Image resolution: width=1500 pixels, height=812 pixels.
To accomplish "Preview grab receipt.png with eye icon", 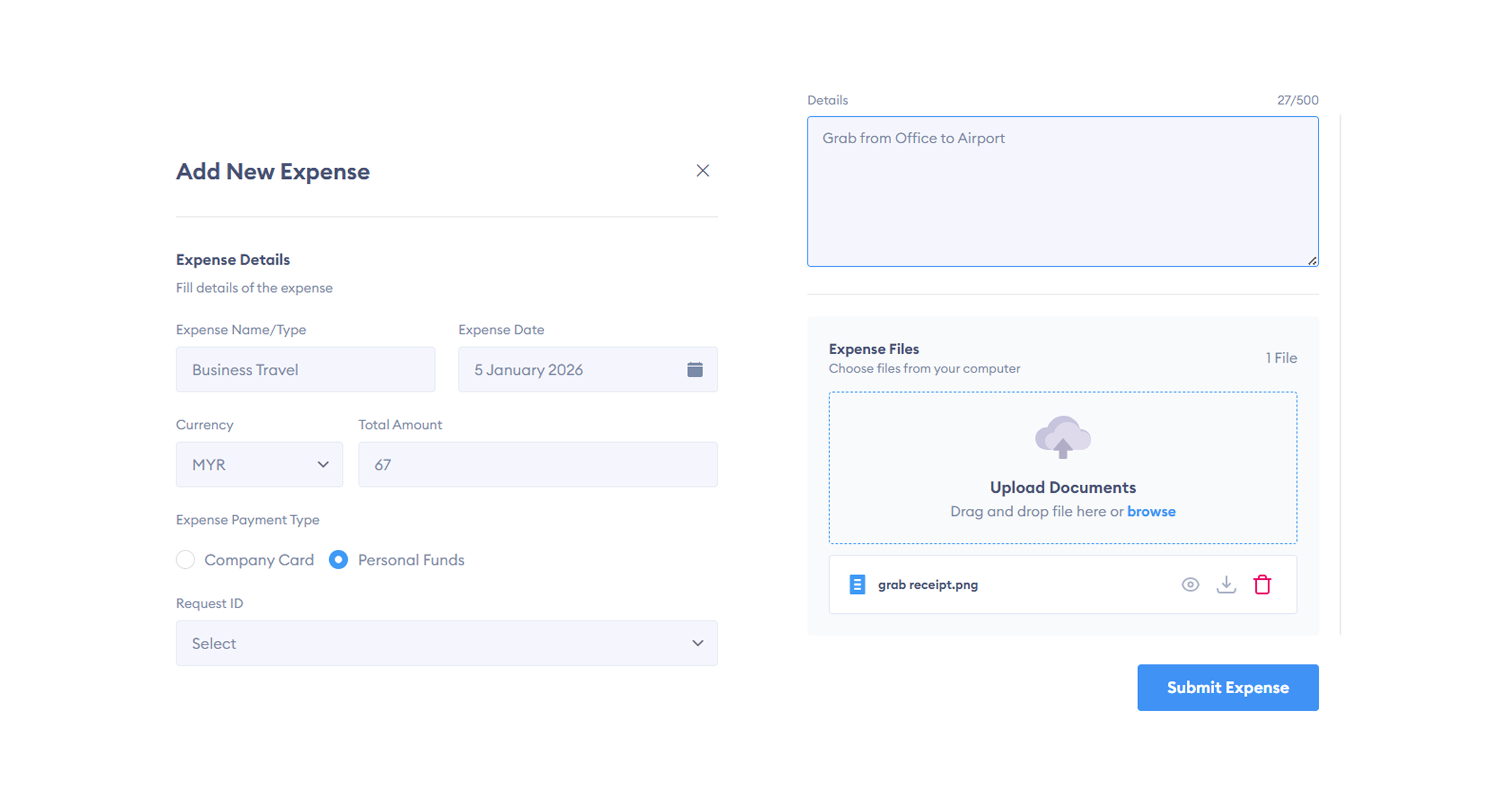I will click(x=1190, y=584).
